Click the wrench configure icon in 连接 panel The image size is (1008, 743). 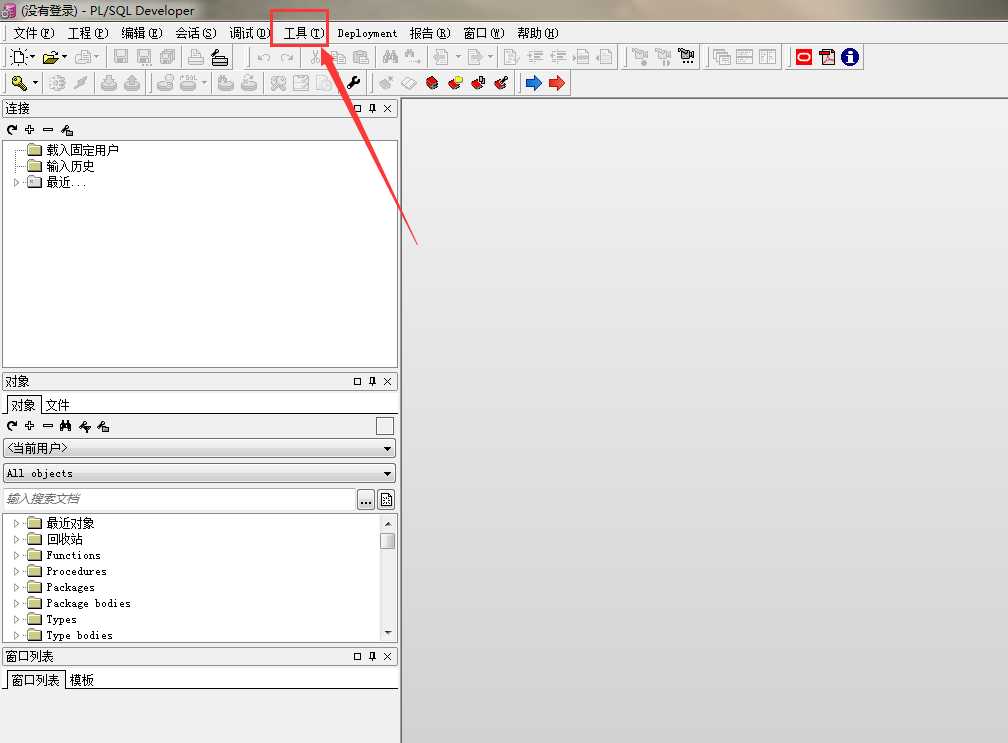point(66,130)
